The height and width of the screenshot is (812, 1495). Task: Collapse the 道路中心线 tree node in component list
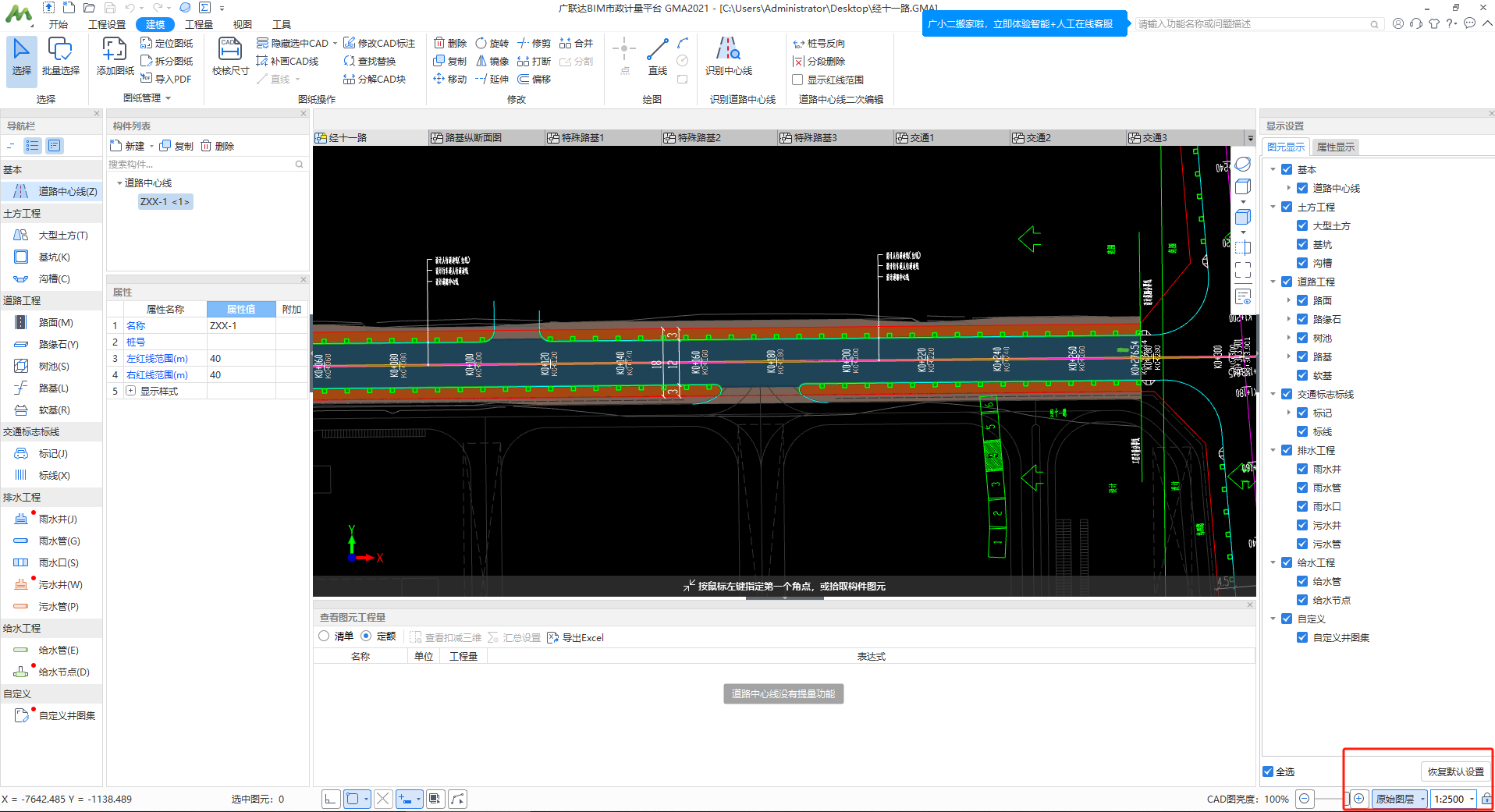[x=119, y=183]
